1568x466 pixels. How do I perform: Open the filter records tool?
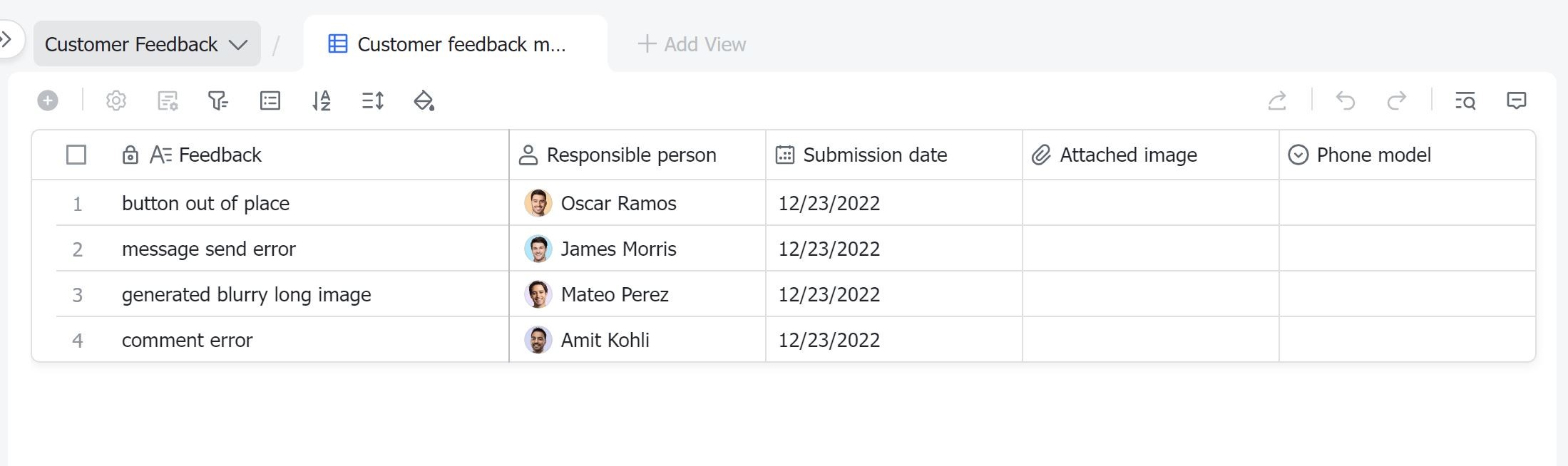218,100
